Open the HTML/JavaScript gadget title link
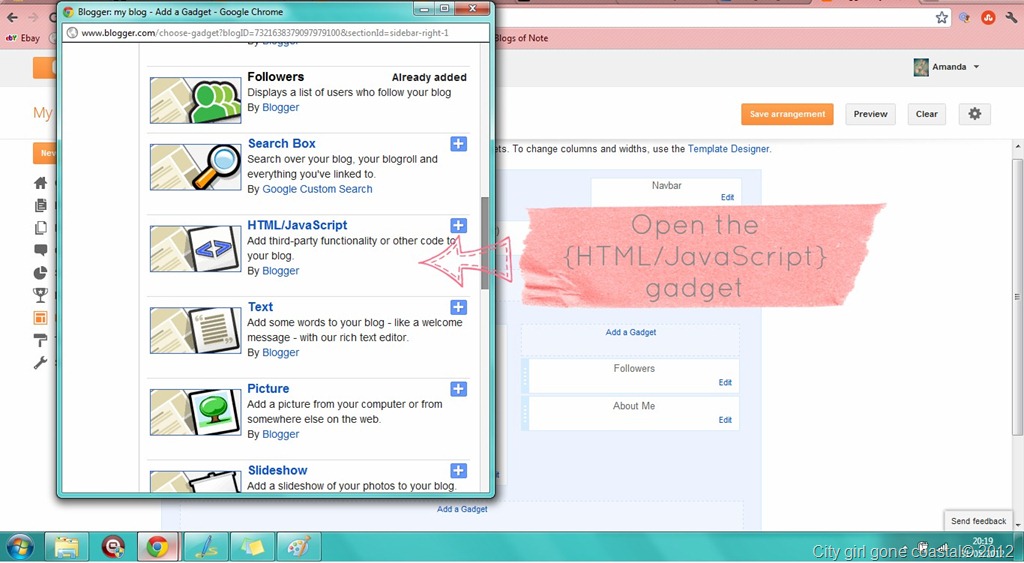 pyautogui.click(x=297, y=225)
